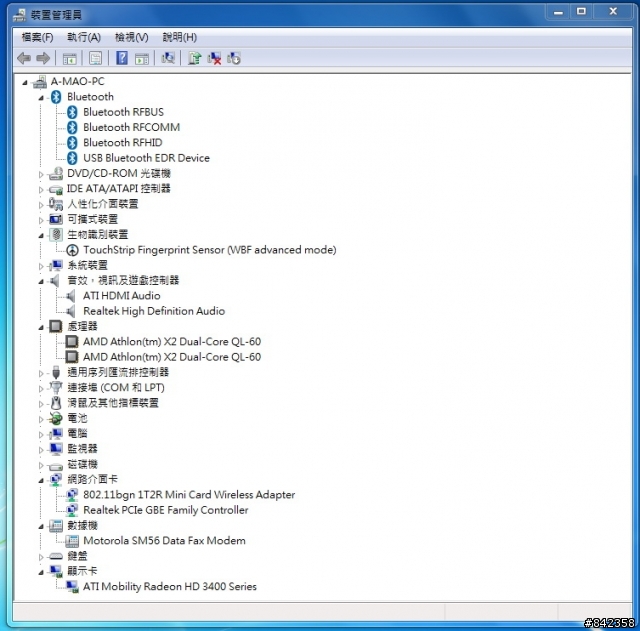Screen dimensions: 640x631
Task: Select Realtek High Definition Audio
Action: 154,311
